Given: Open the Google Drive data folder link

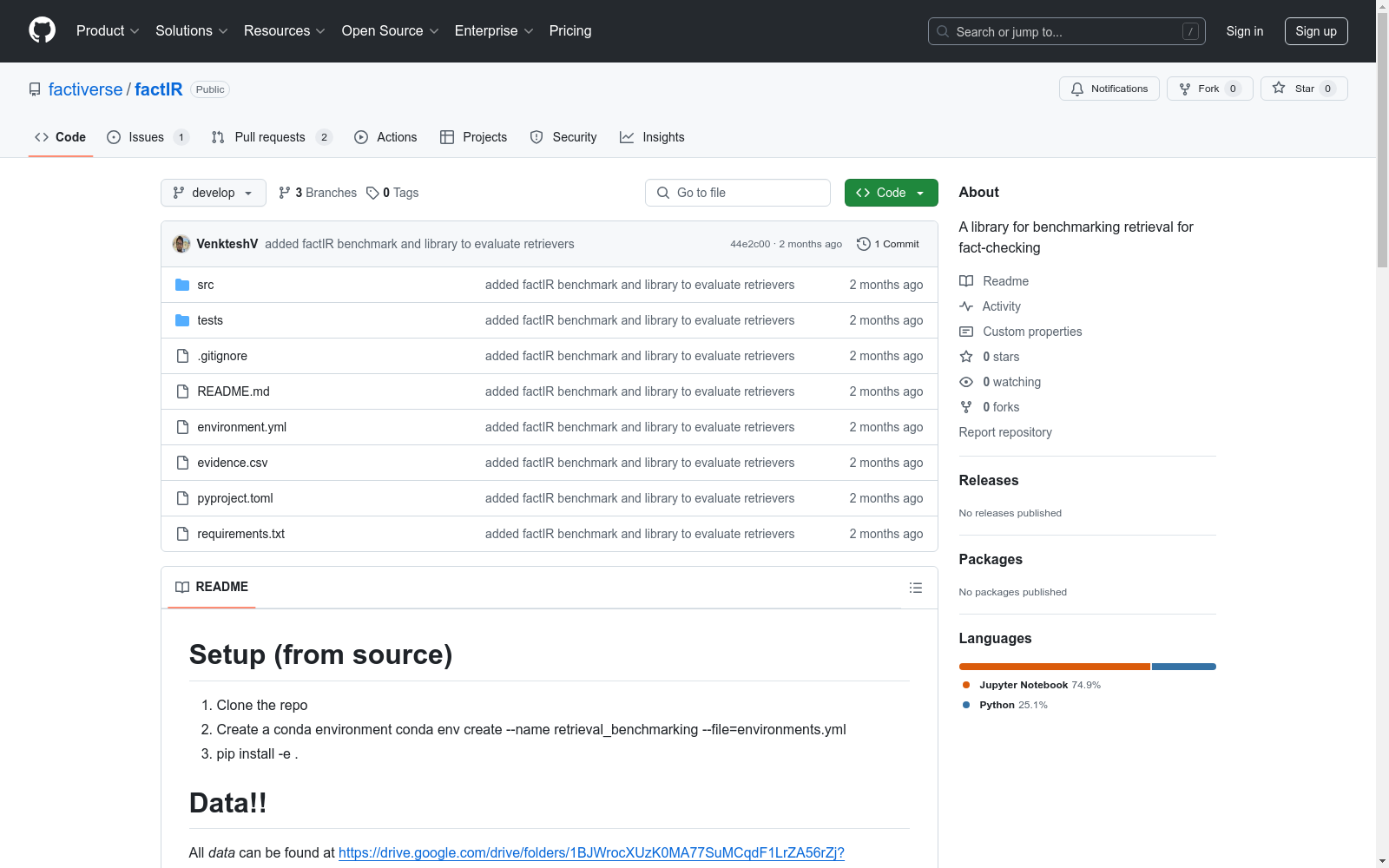Looking at the screenshot, I should pos(591,852).
